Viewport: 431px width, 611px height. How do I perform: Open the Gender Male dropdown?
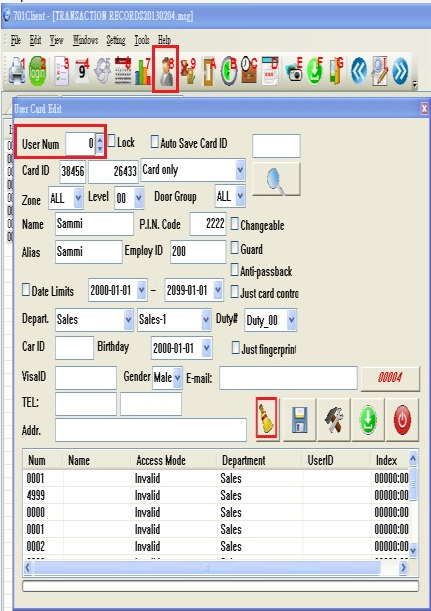coord(178,377)
